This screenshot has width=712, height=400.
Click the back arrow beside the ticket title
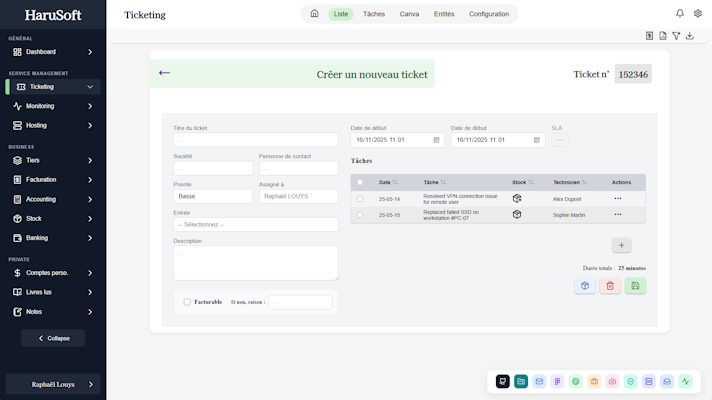(164, 73)
